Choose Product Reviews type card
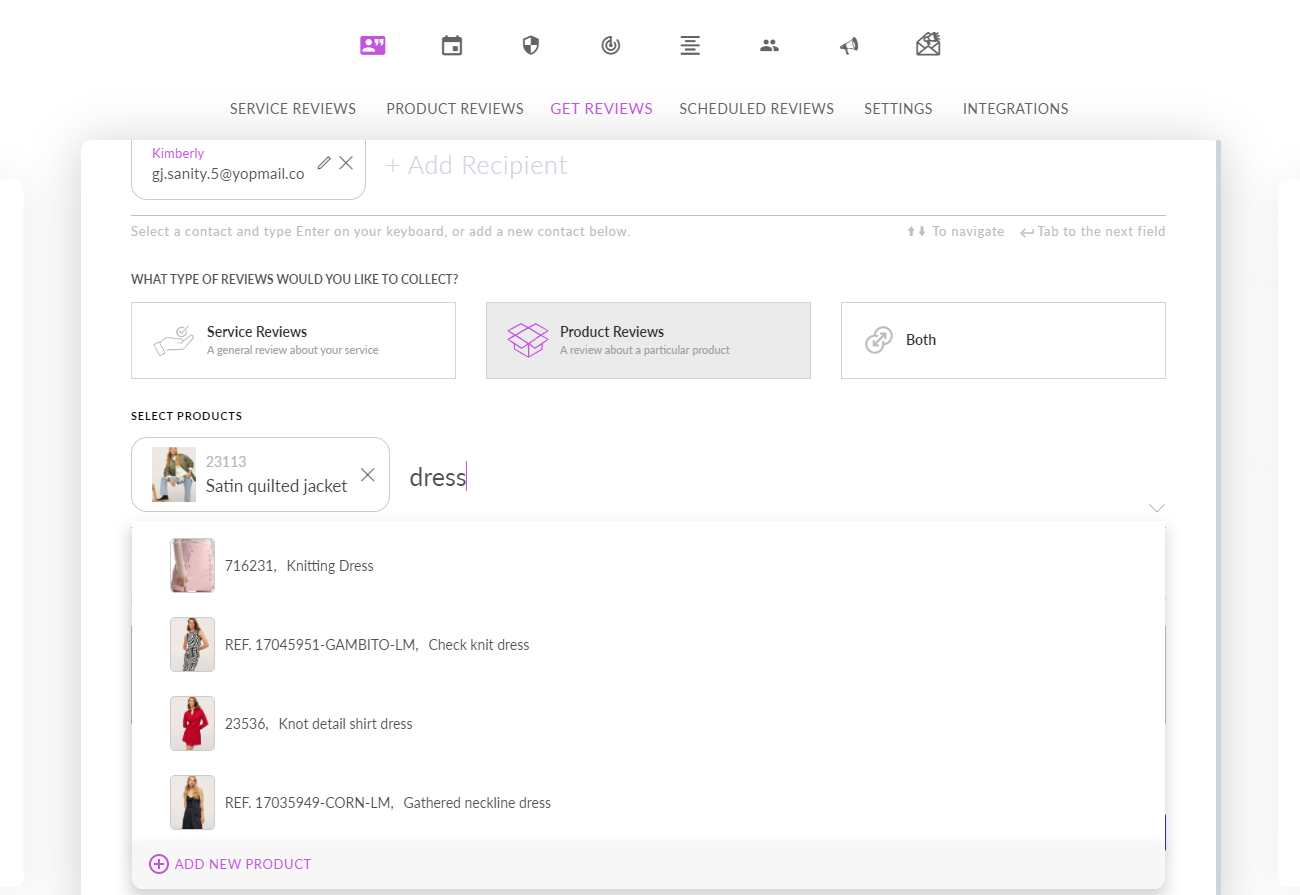This screenshot has width=1300, height=895. (x=648, y=340)
